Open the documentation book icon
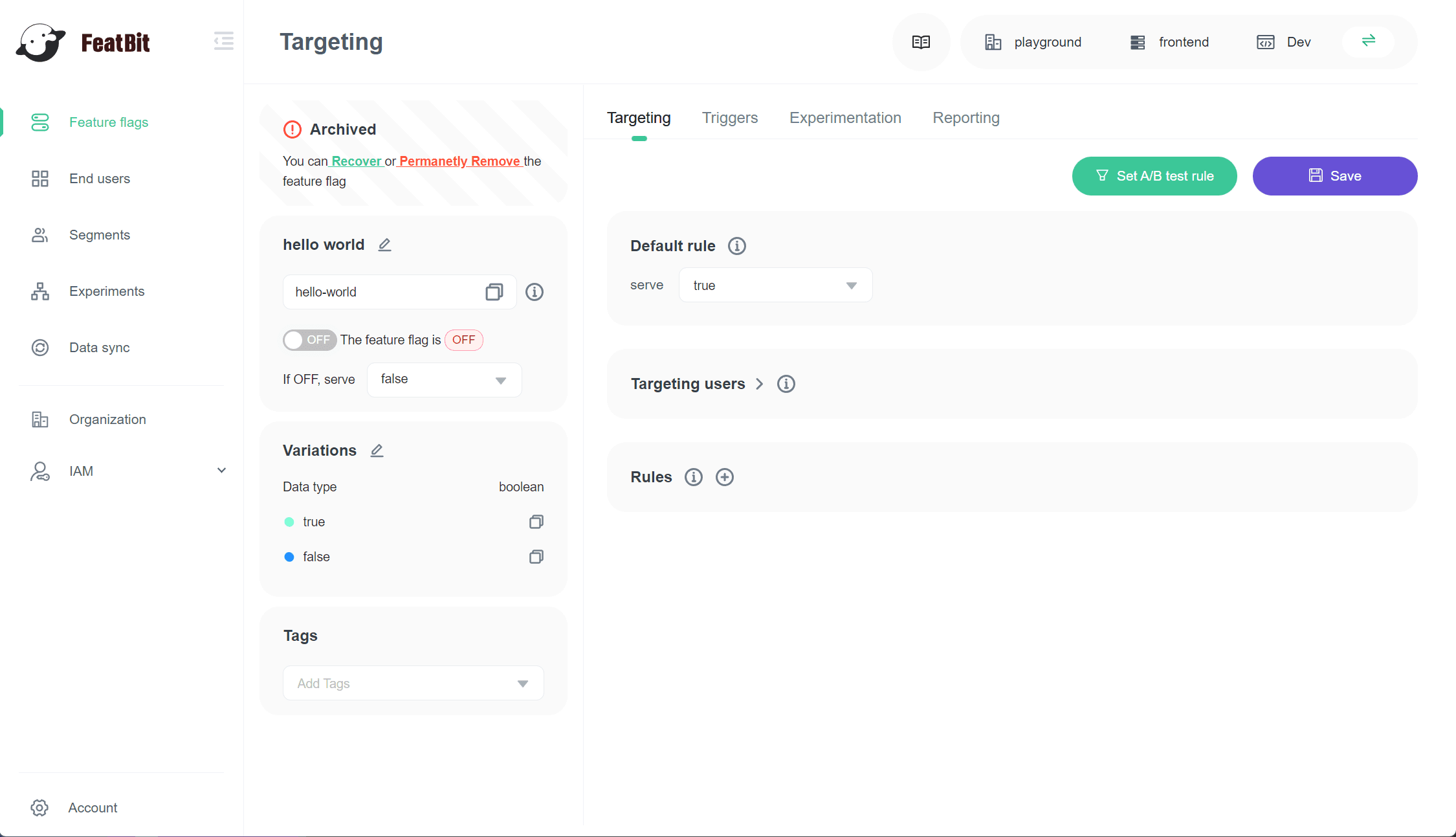 coord(921,42)
